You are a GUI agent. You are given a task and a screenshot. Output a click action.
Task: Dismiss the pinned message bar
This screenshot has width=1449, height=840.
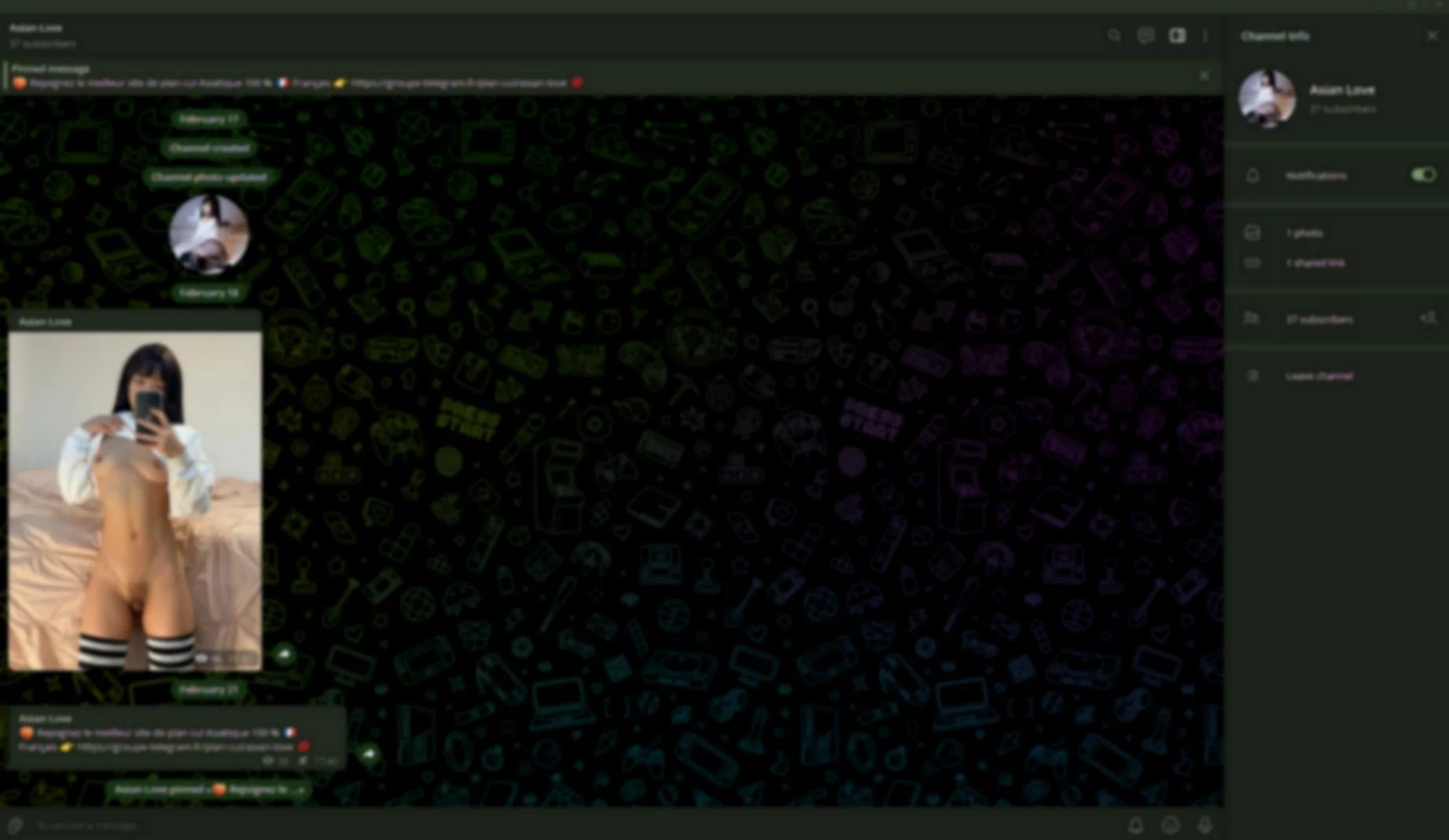(x=1204, y=75)
